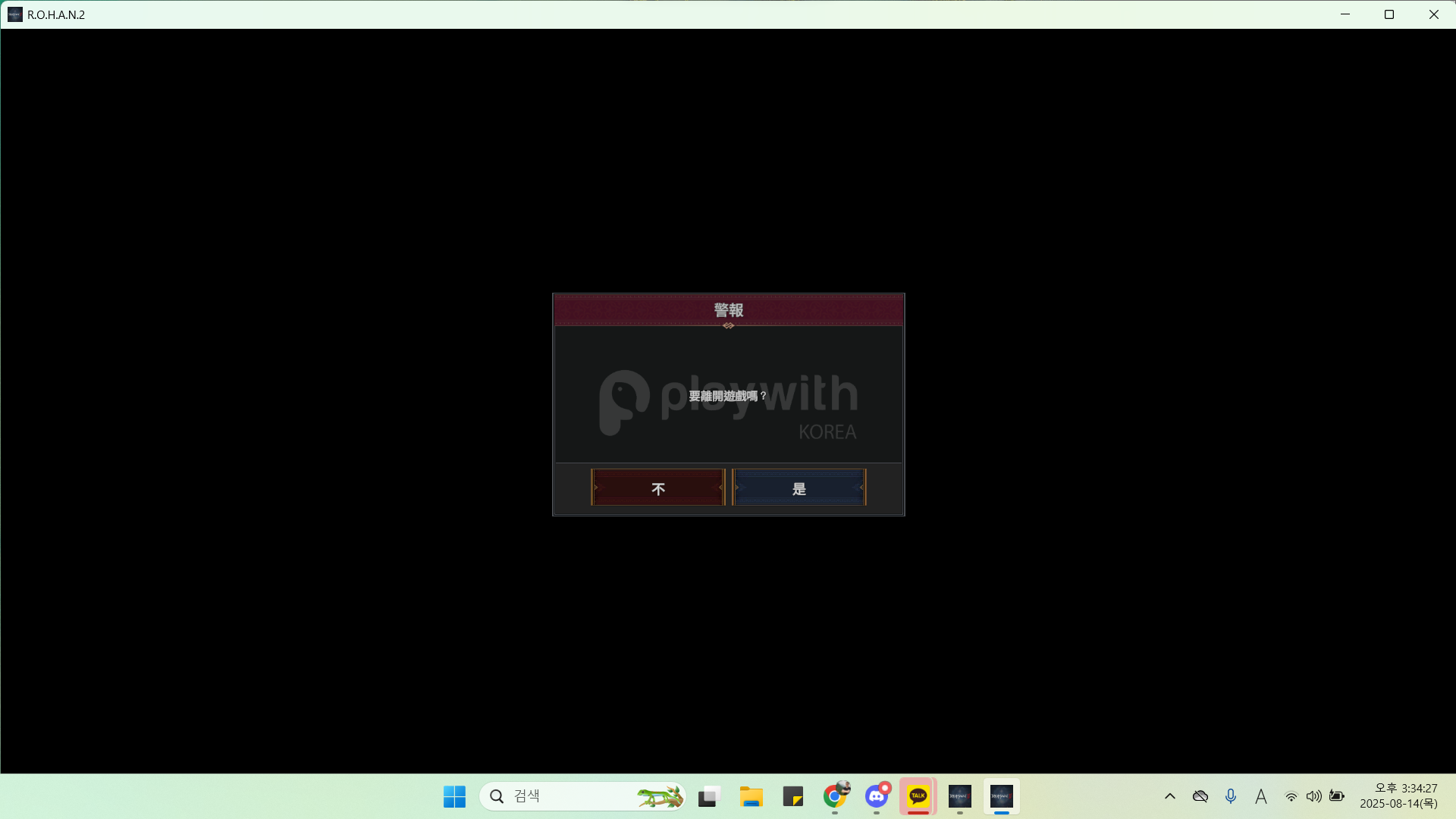Open the volume speaker tray icon
The image size is (1456, 819).
[1313, 796]
